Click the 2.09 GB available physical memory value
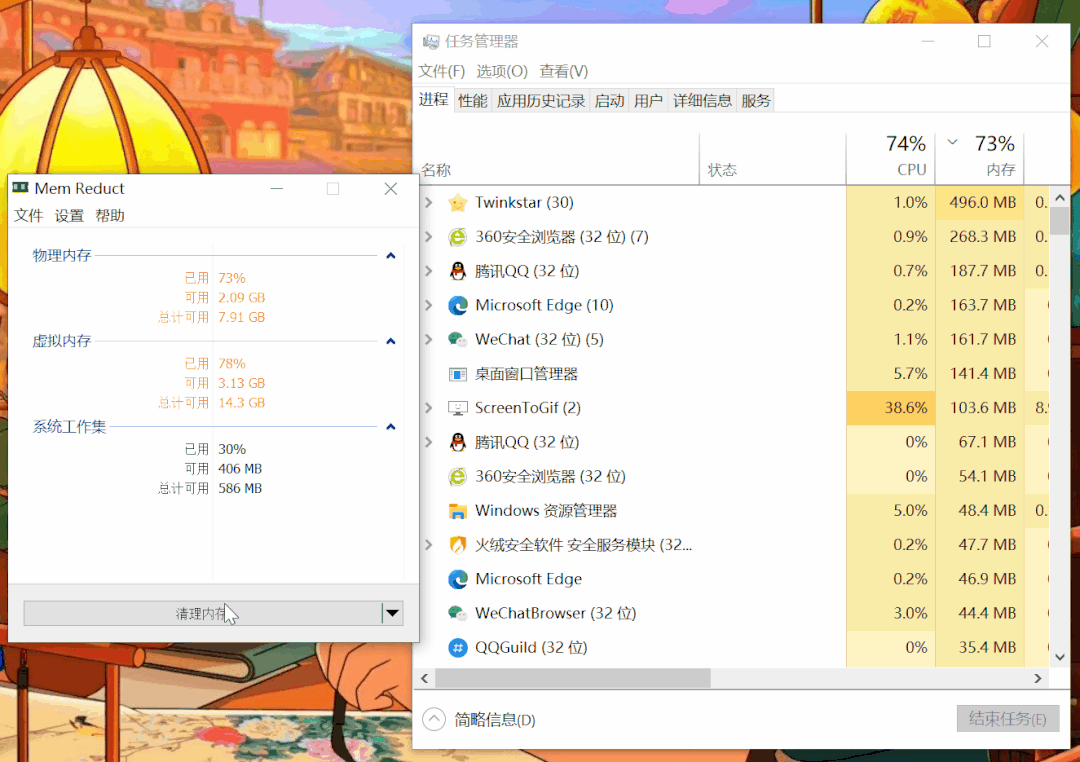 [242, 298]
